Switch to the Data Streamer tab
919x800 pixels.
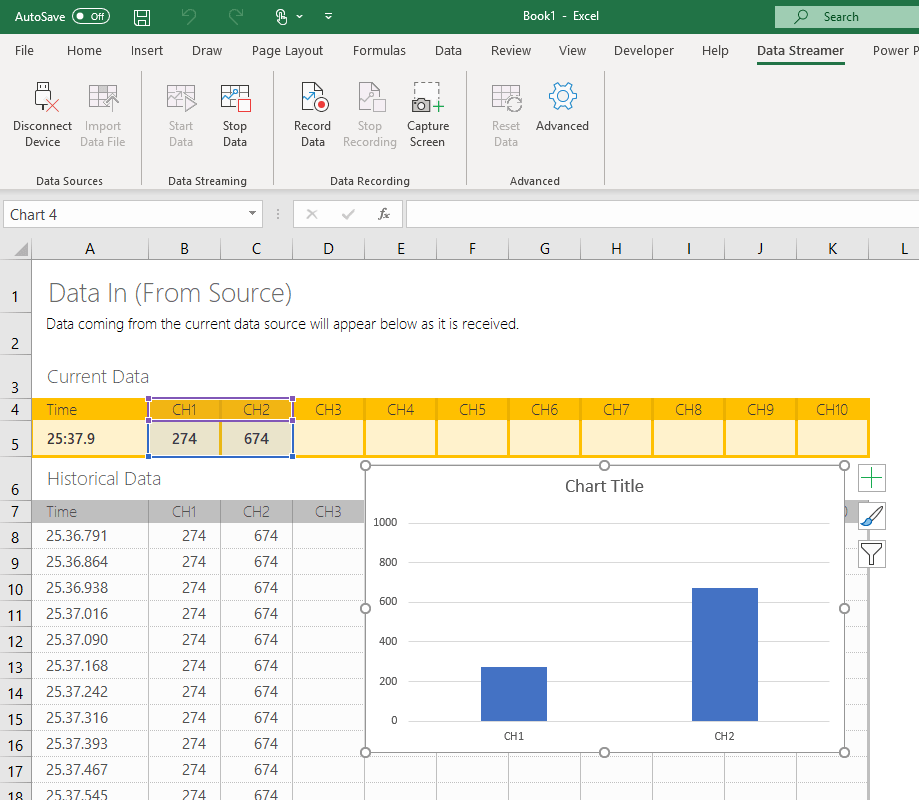pyautogui.click(x=800, y=50)
